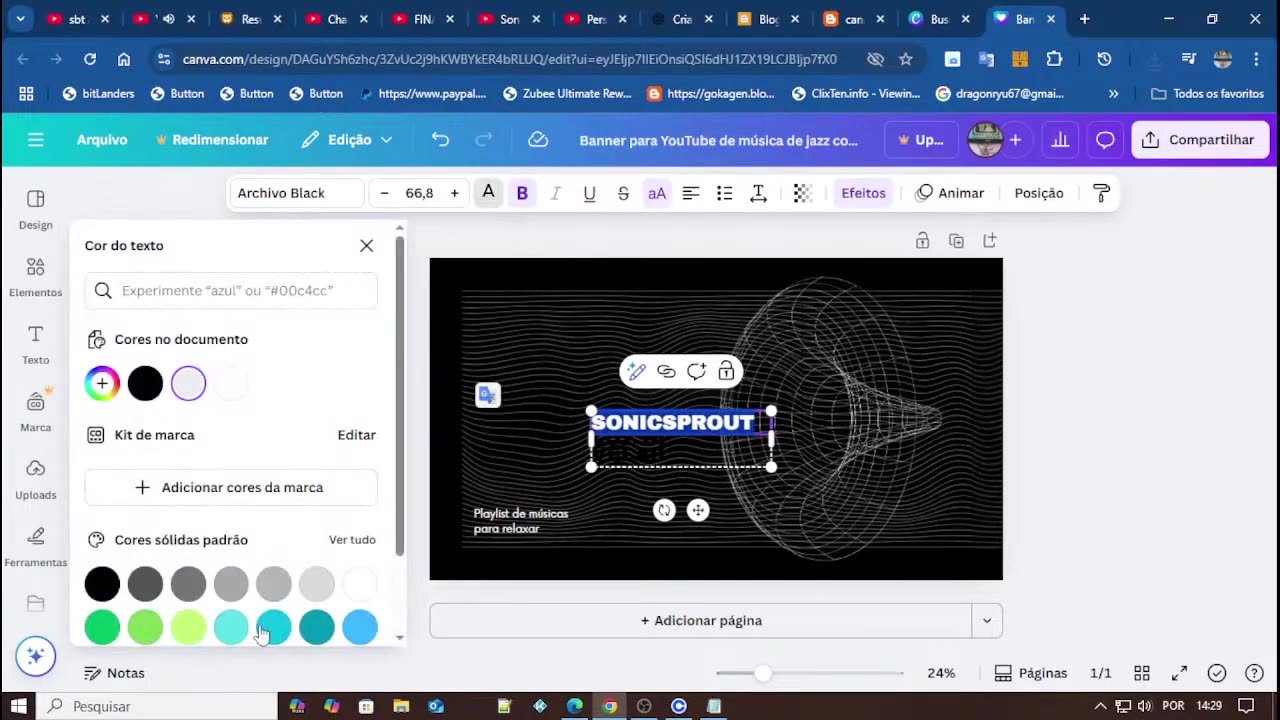Close the Cor do texto panel

(x=366, y=245)
